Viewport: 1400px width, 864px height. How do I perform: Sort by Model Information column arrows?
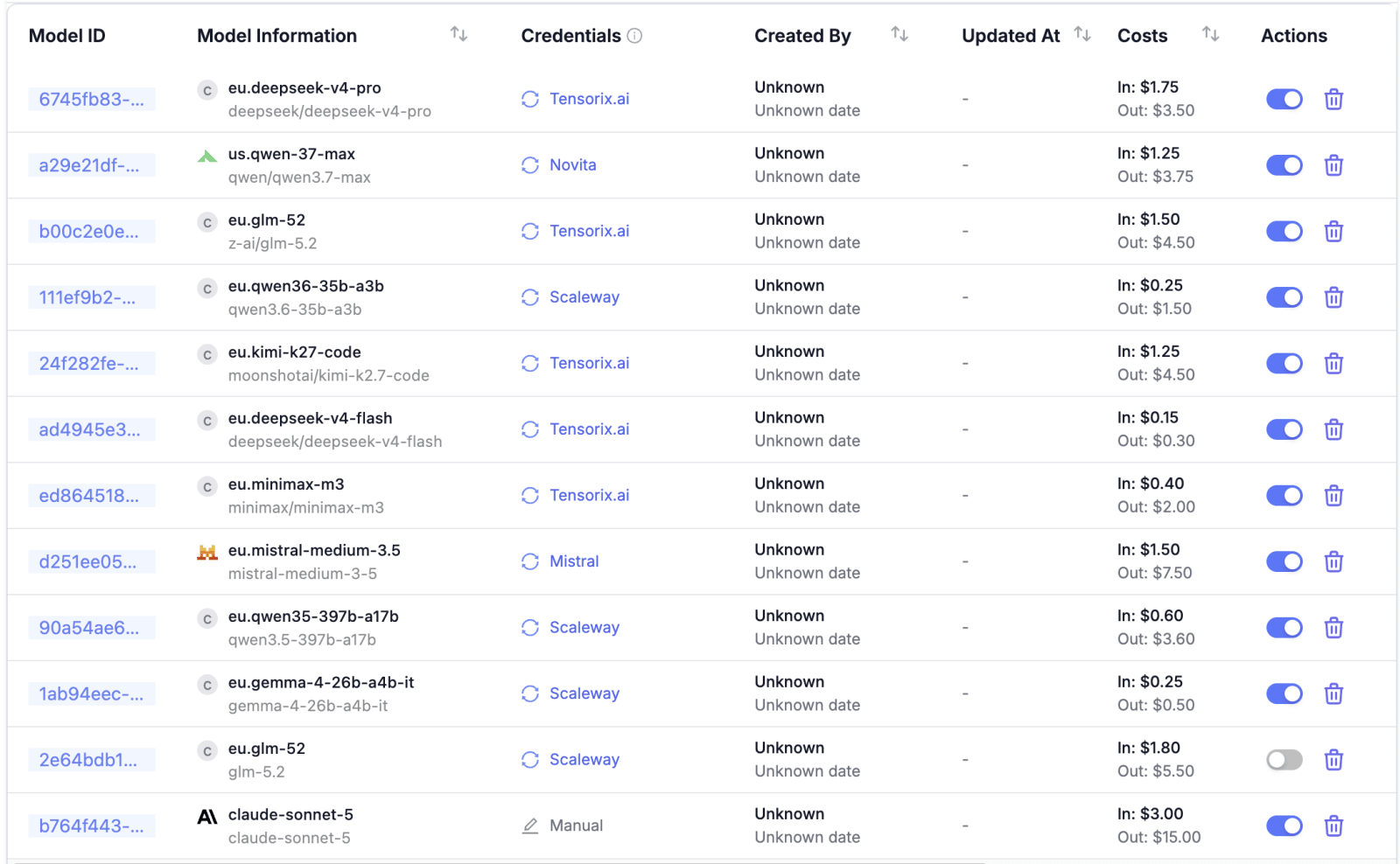coord(459,34)
